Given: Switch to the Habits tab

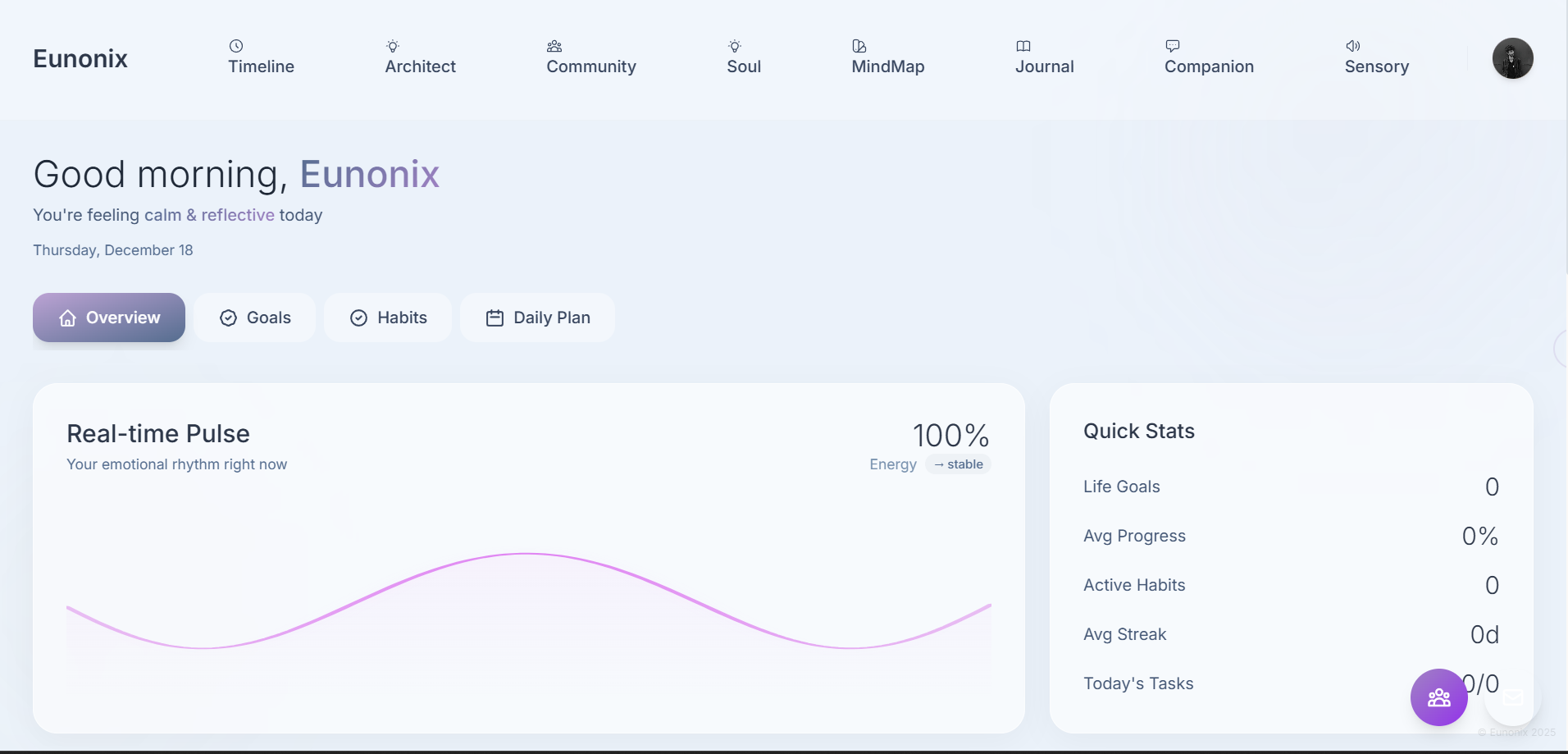Looking at the screenshot, I should tap(388, 318).
